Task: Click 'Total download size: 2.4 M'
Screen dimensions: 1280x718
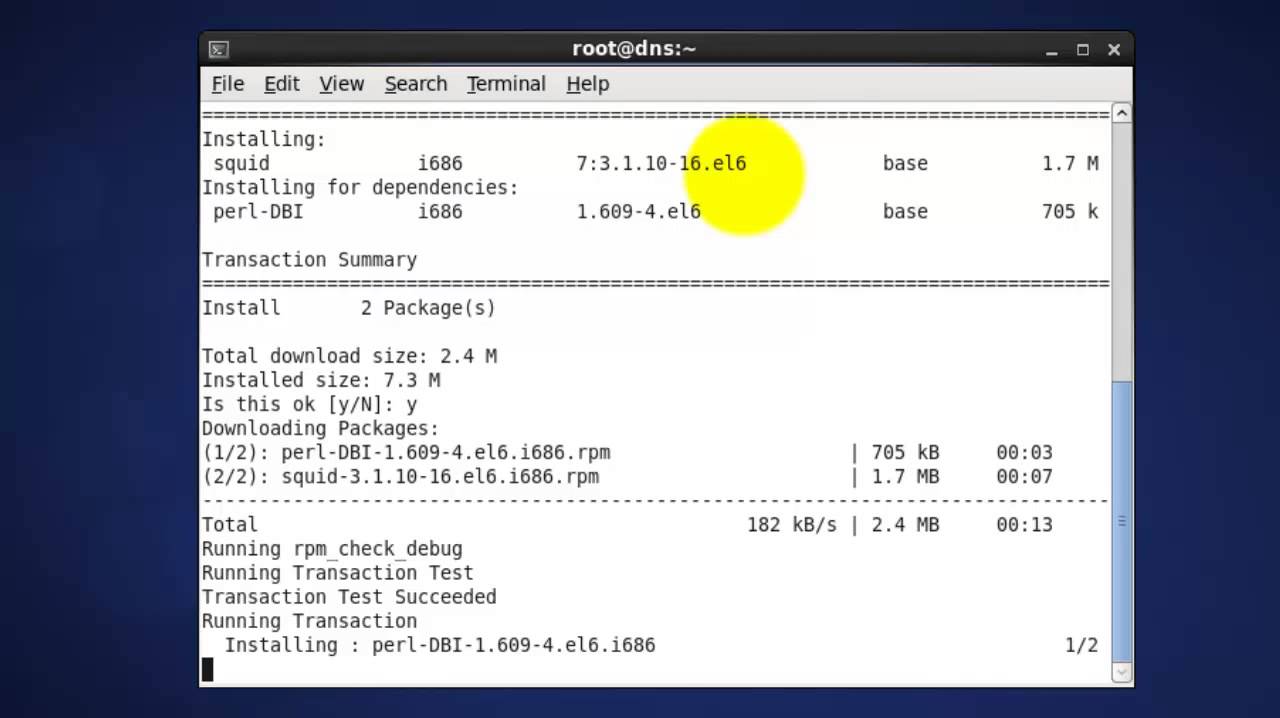Action: point(349,356)
